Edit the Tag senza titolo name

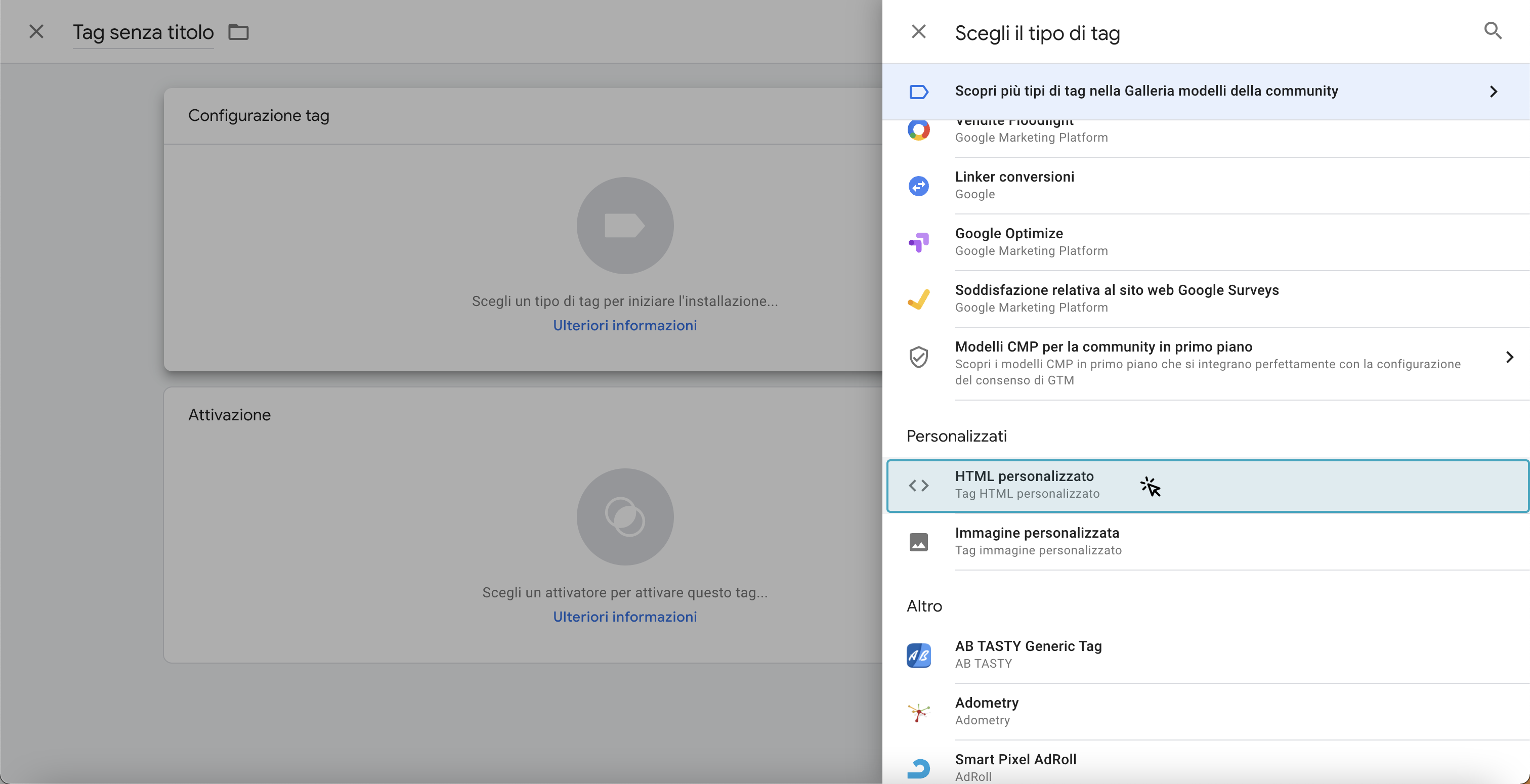[x=143, y=32]
